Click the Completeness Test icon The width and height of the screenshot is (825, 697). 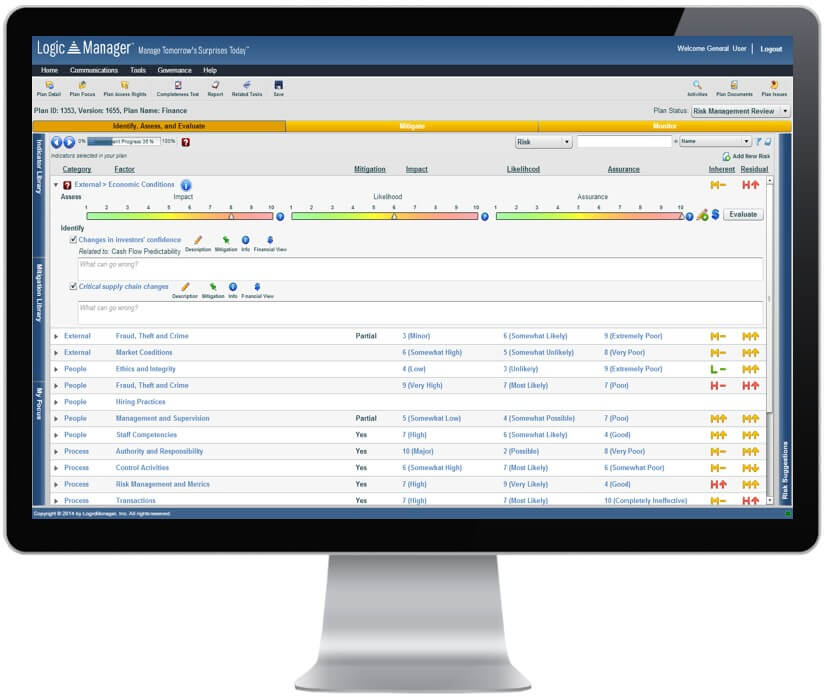(178, 86)
